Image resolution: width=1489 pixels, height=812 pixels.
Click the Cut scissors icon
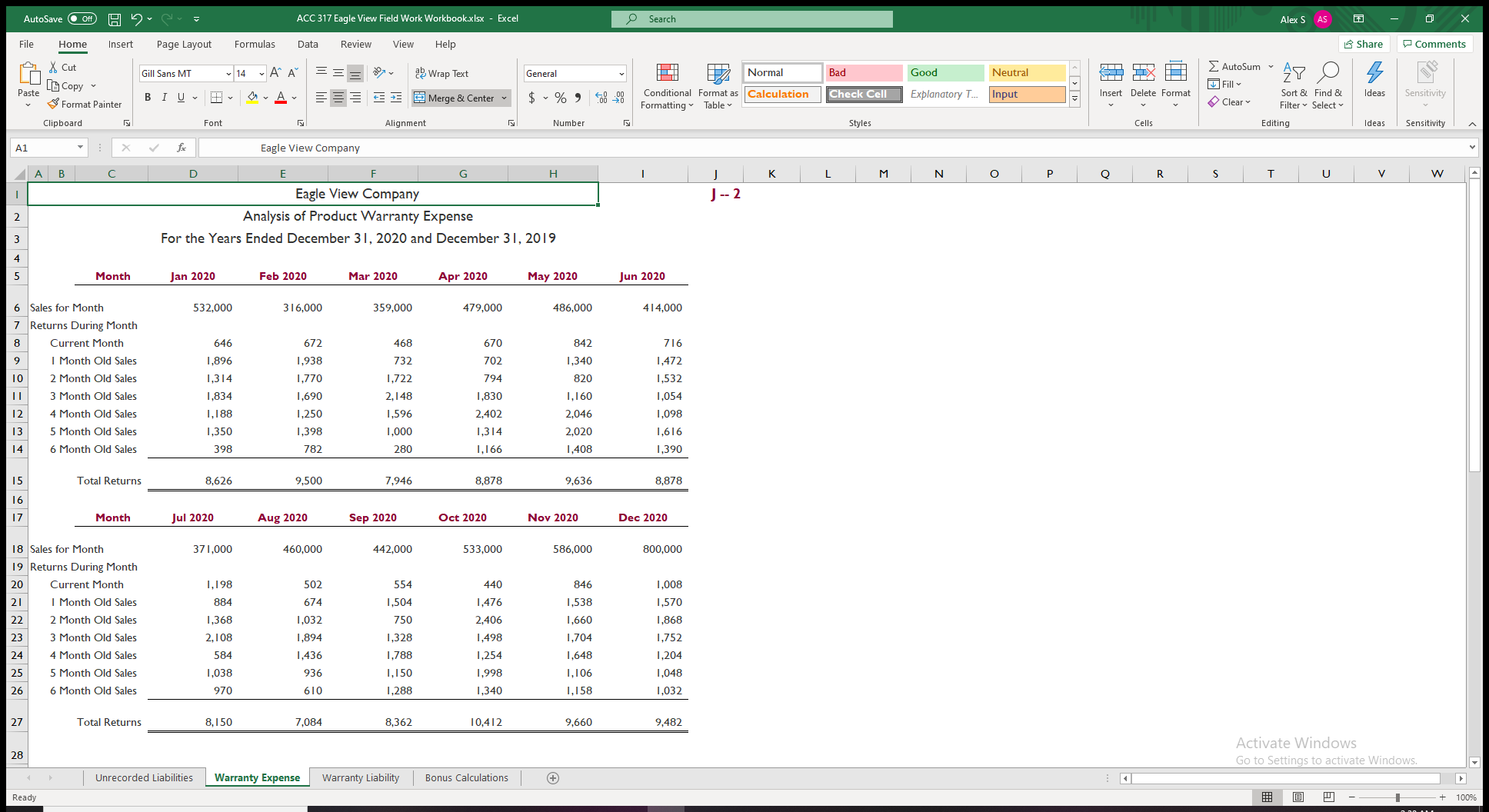click(53, 68)
